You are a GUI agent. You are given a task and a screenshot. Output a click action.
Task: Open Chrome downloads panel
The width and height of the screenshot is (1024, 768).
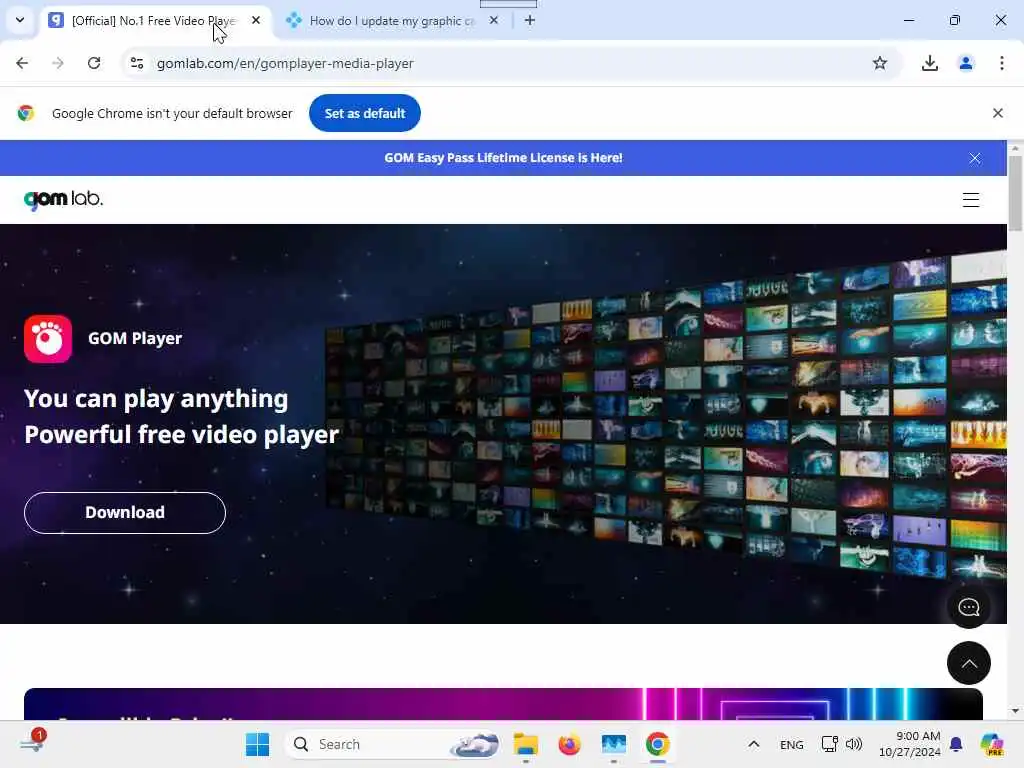coord(929,63)
